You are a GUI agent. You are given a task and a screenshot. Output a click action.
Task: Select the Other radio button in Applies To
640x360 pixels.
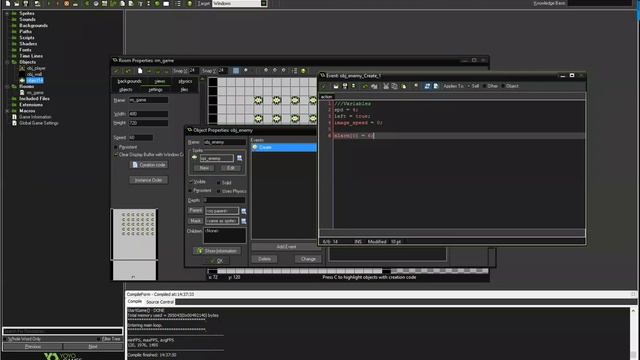[484, 86]
